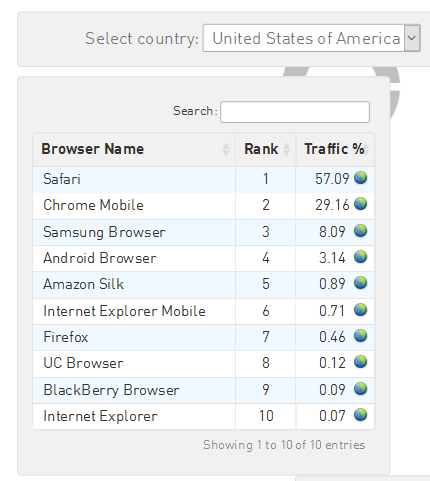Click the globe icon in Internet Explorer row
The width and height of the screenshot is (430, 481).
[360, 415]
